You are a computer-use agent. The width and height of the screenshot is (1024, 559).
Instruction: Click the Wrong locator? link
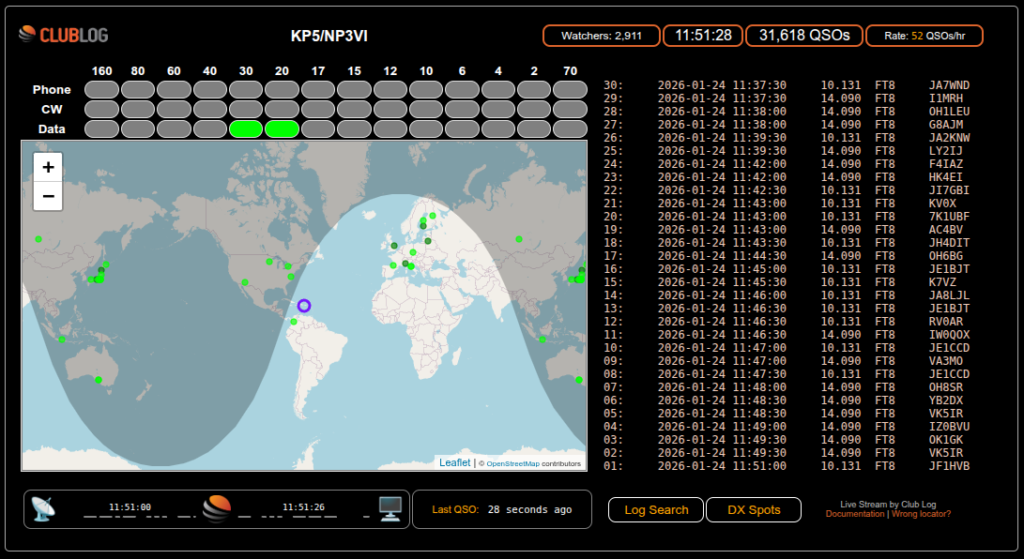921,514
